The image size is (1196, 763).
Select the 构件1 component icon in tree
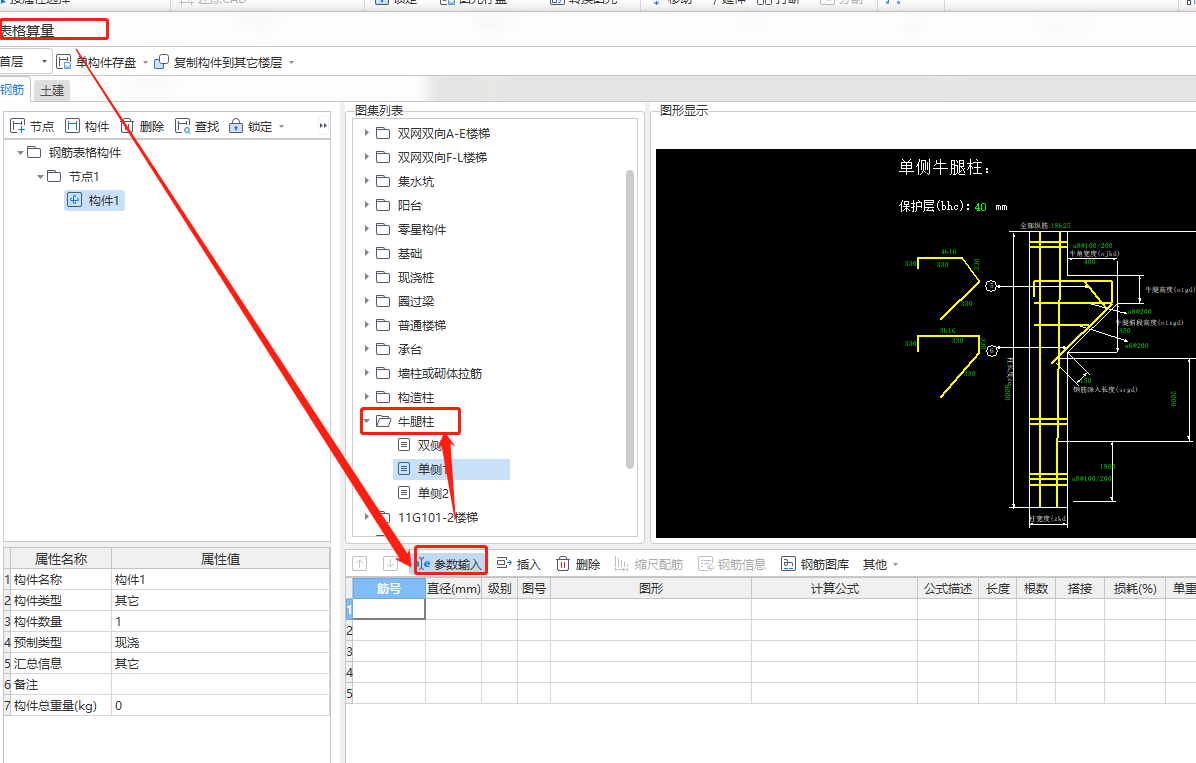click(x=74, y=200)
